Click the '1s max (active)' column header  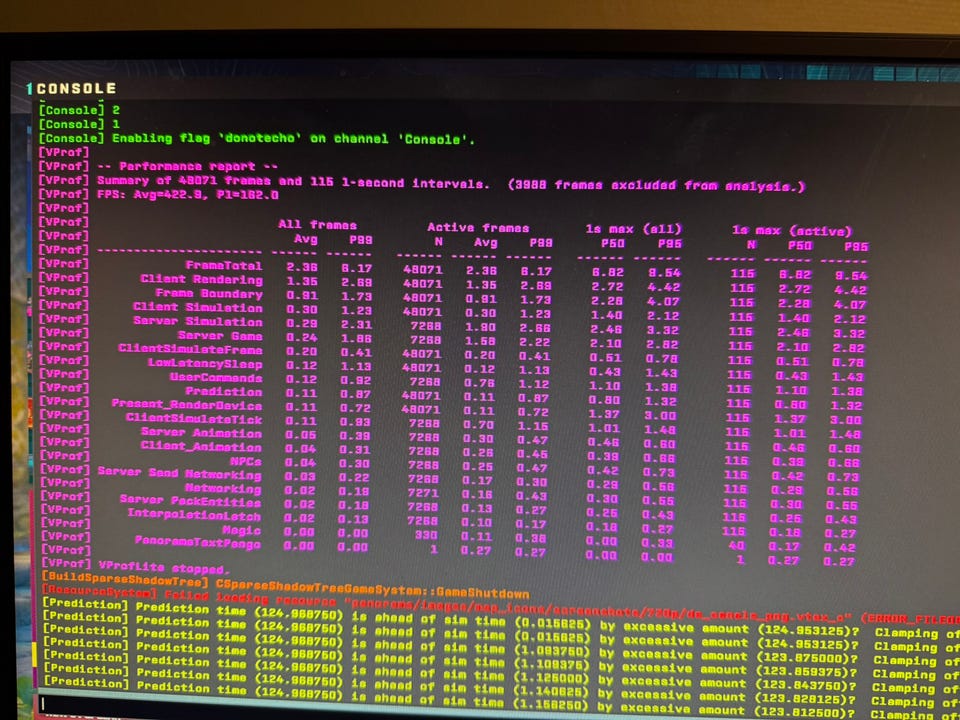click(792, 231)
